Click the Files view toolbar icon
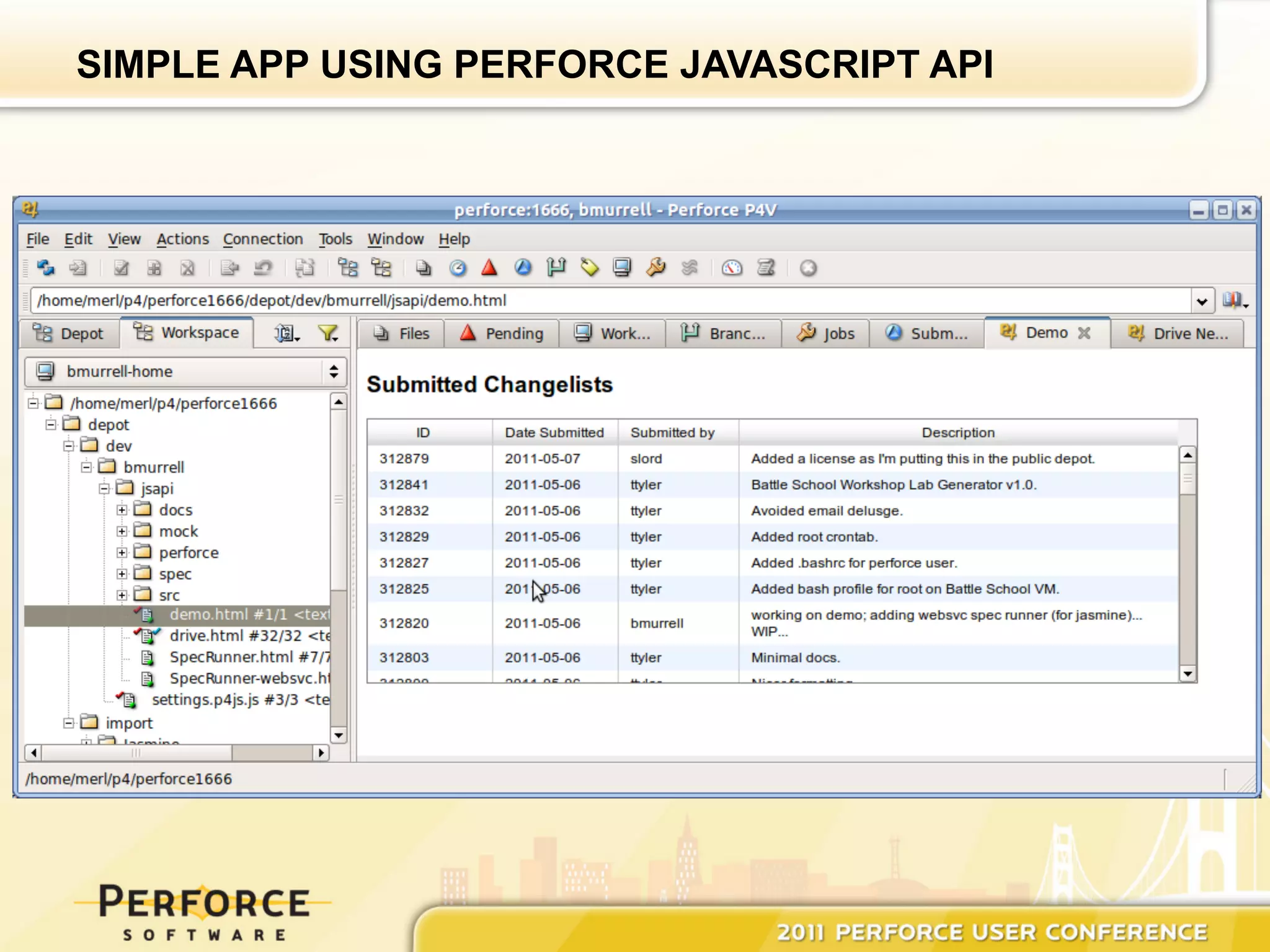1270x952 pixels. click(424, 268)
